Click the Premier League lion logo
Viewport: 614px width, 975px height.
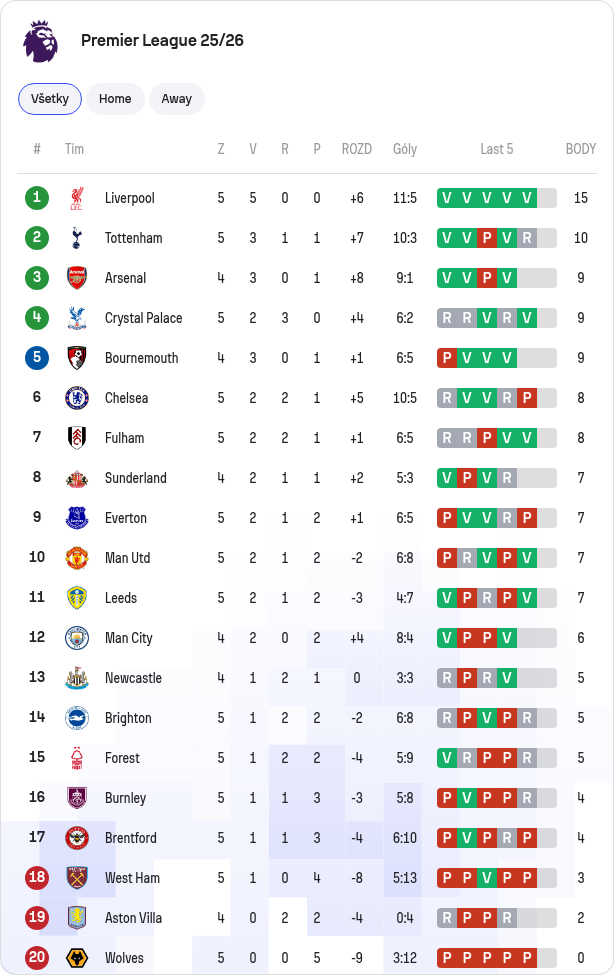tap(40, 40)
